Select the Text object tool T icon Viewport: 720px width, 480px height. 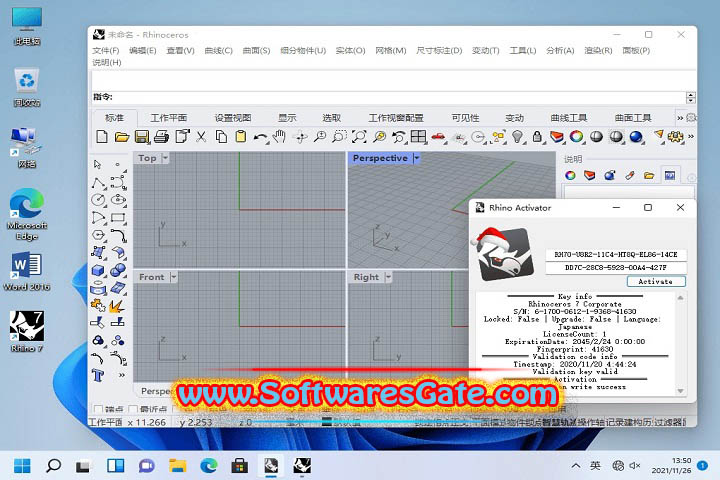[98, 375]
